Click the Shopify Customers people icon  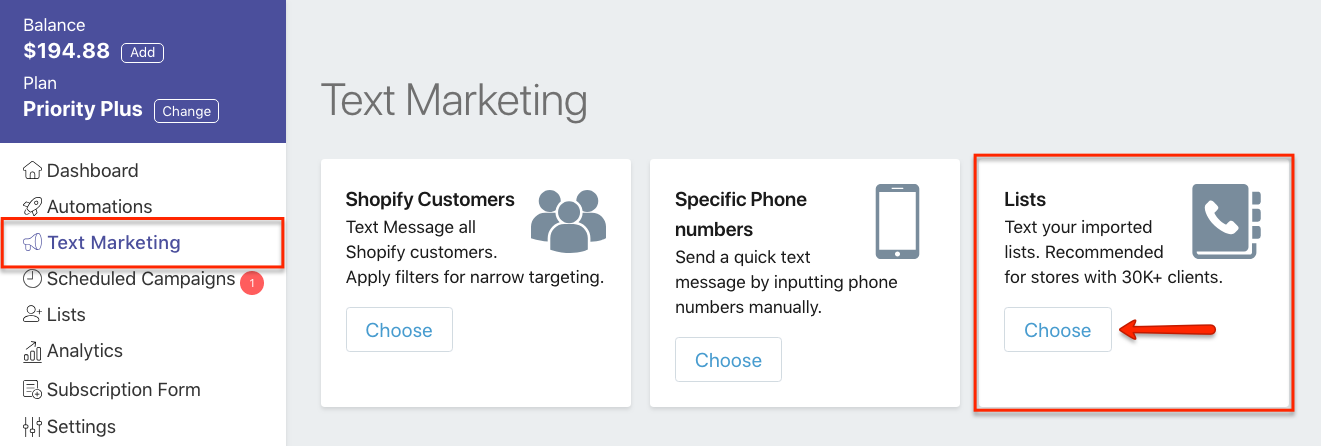pyautogui.click(x=569, y=221)
